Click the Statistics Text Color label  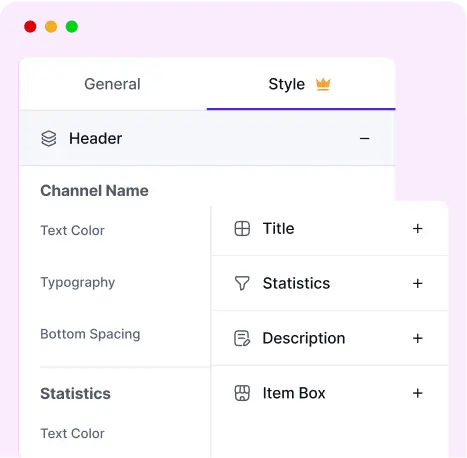point(72,433)
